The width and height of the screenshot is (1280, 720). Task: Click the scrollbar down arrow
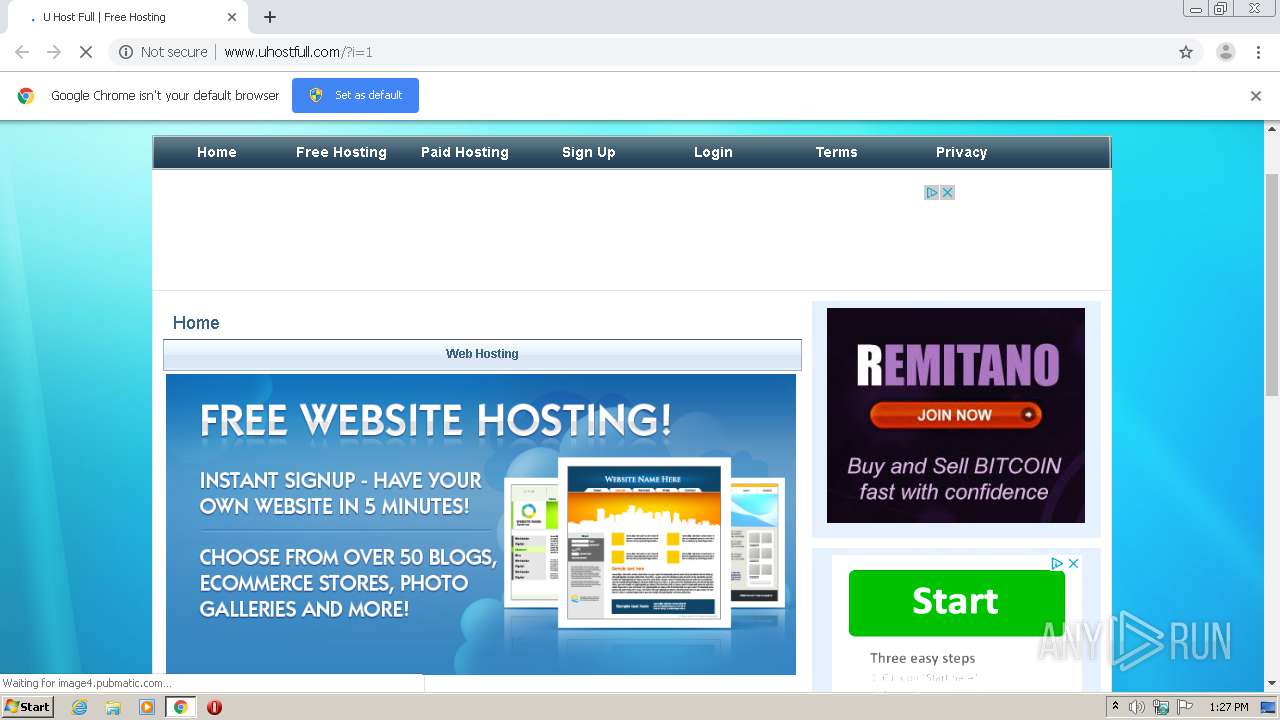tap(1272, 683)
